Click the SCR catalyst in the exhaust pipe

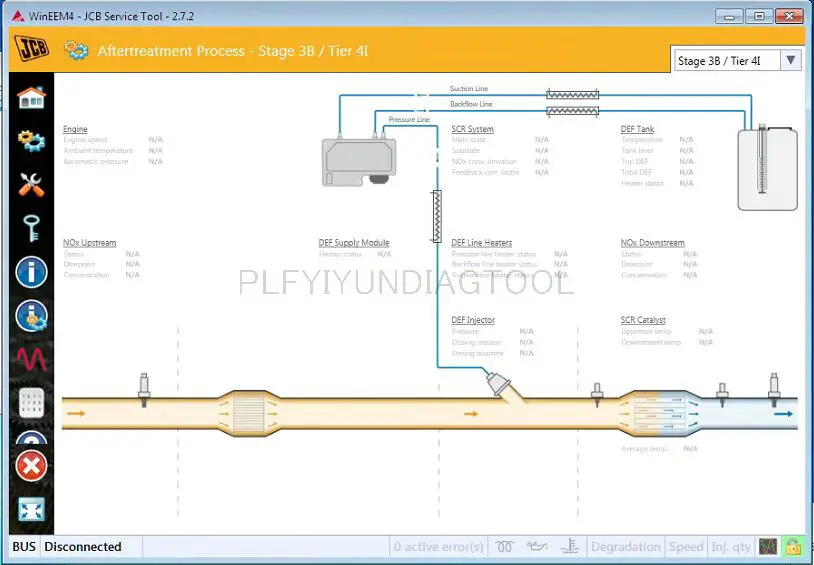[x=659, y=413]
